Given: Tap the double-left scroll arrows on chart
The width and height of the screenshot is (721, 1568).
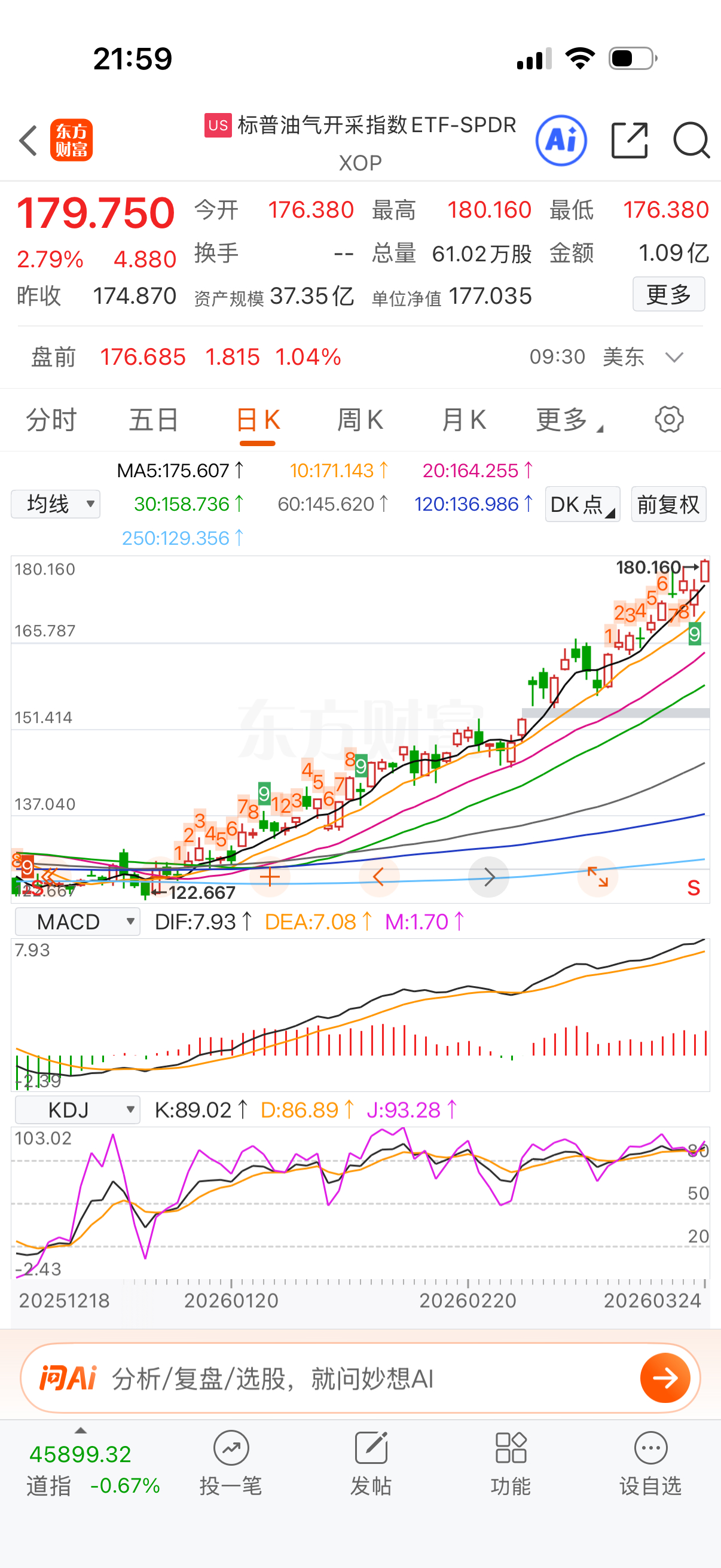Looking at the screenshot, I should point(48,877).
